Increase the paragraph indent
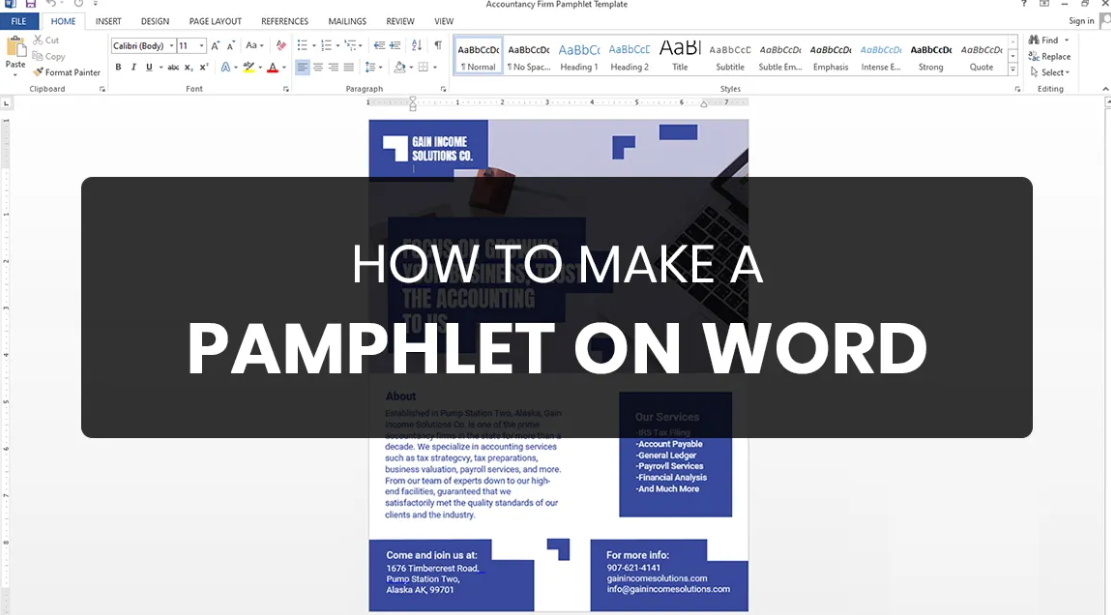 tap(395, 46)
